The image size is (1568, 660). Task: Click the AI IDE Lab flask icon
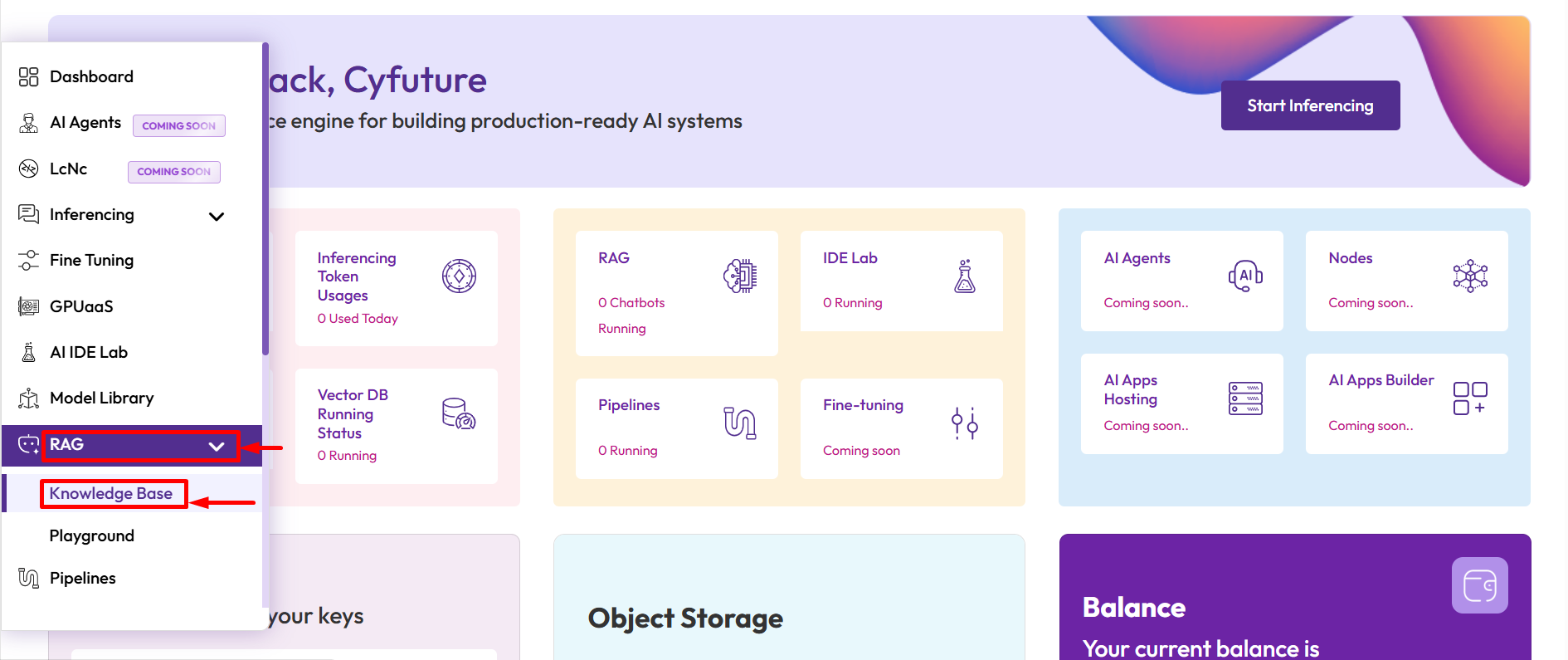click(x=28, y=353)
